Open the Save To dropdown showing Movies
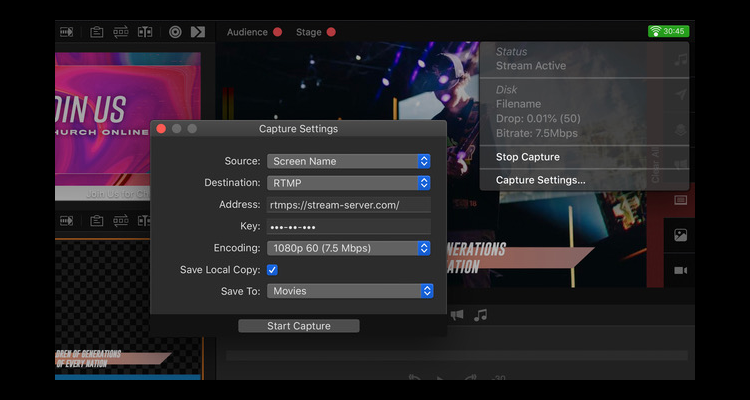Screen dimensions: 750x400 [350, 291]
